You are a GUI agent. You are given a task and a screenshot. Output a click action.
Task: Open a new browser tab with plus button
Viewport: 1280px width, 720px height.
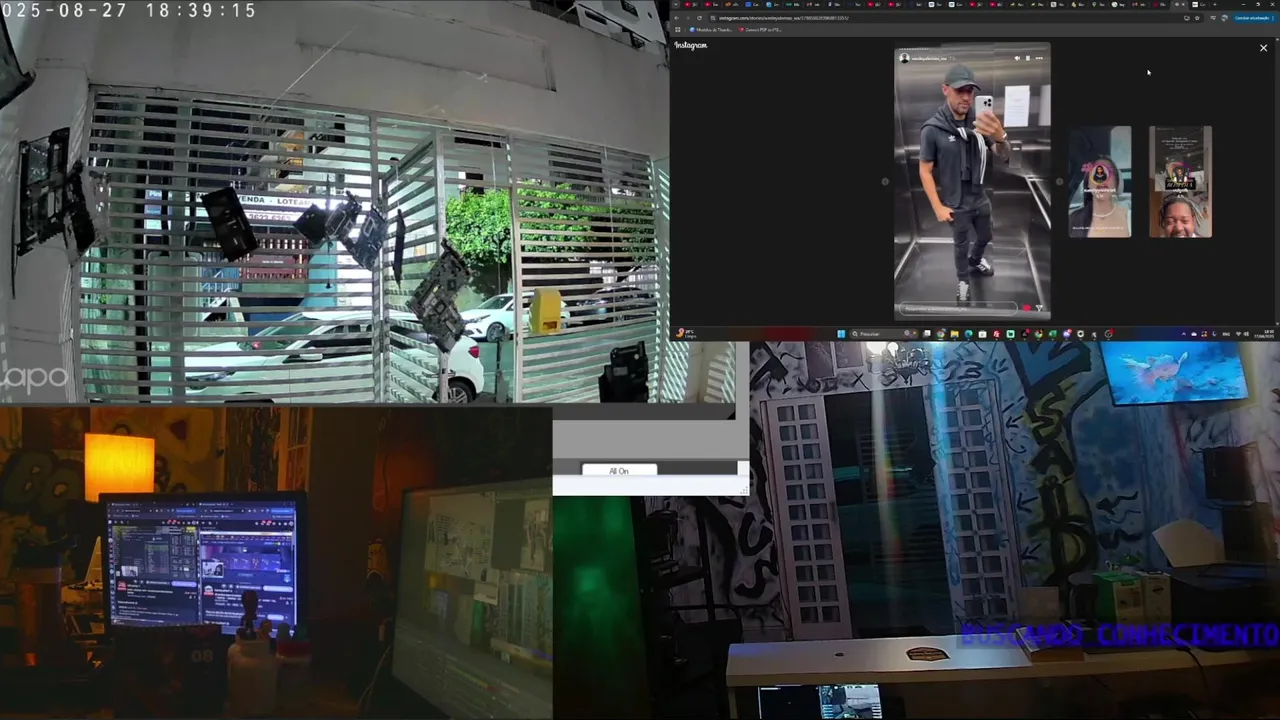[1215, 4]
